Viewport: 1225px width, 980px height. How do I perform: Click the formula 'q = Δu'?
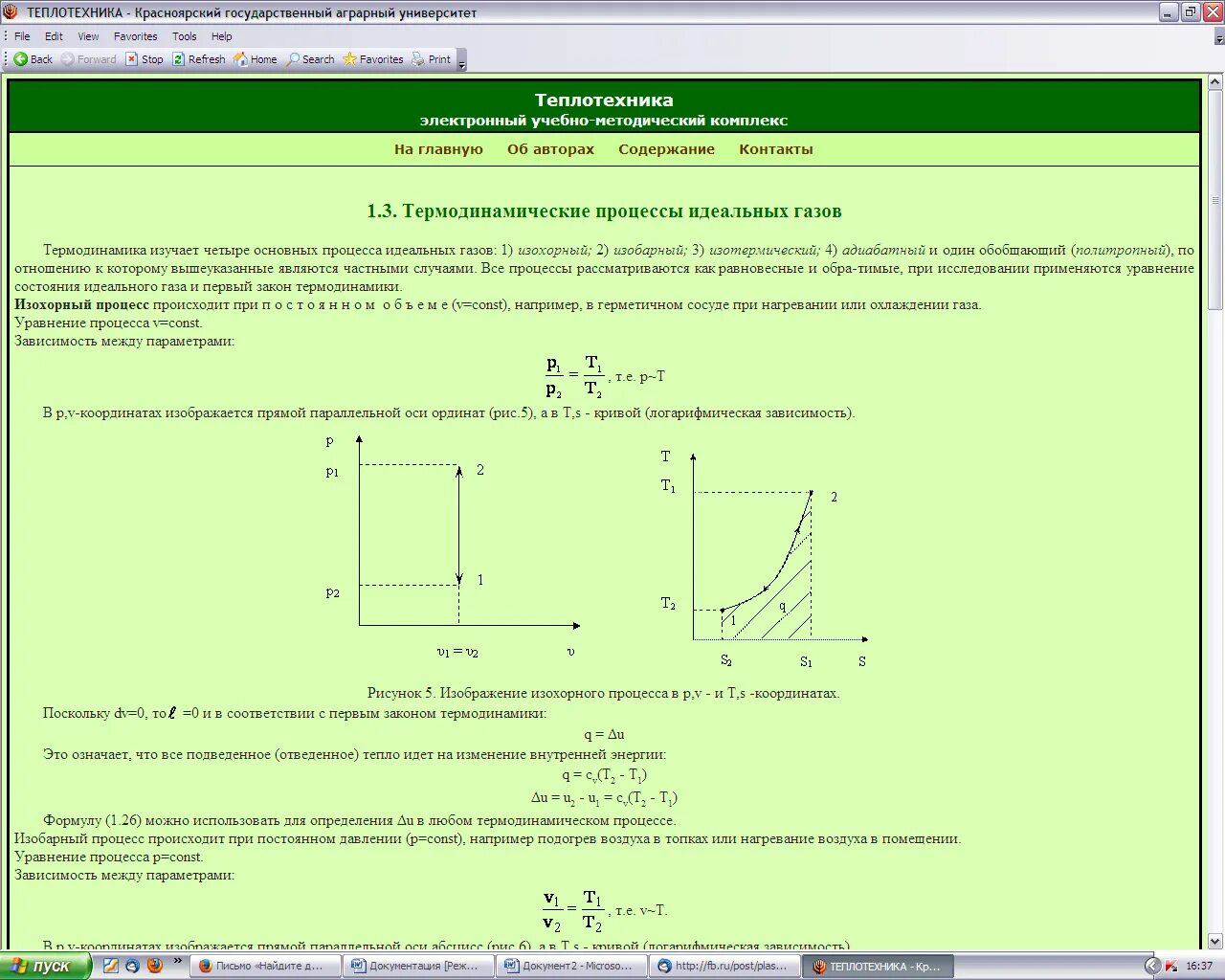point(604,734)
